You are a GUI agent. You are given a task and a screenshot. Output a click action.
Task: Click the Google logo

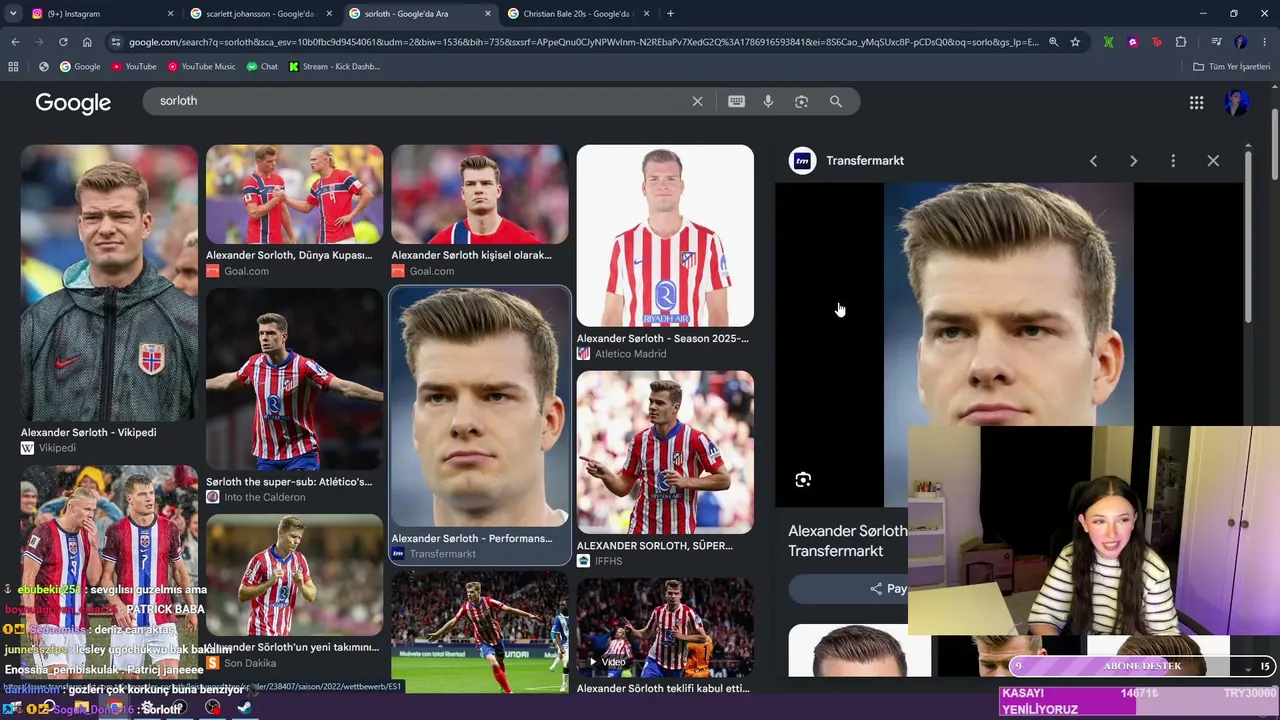point(73,103)
